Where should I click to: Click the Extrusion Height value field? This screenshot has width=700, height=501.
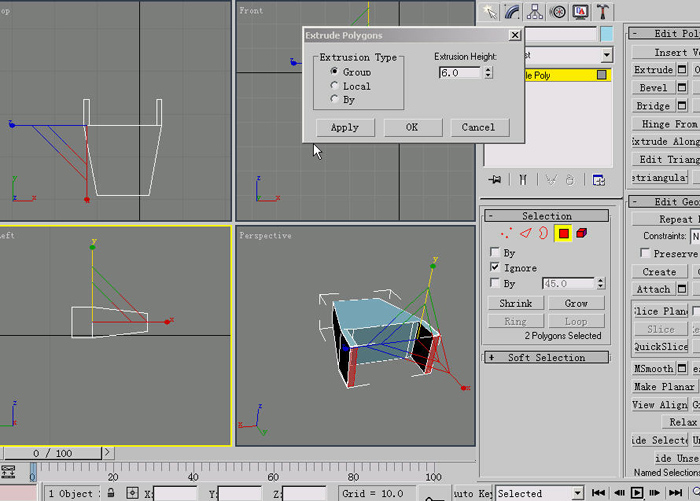tap(459, 72)
